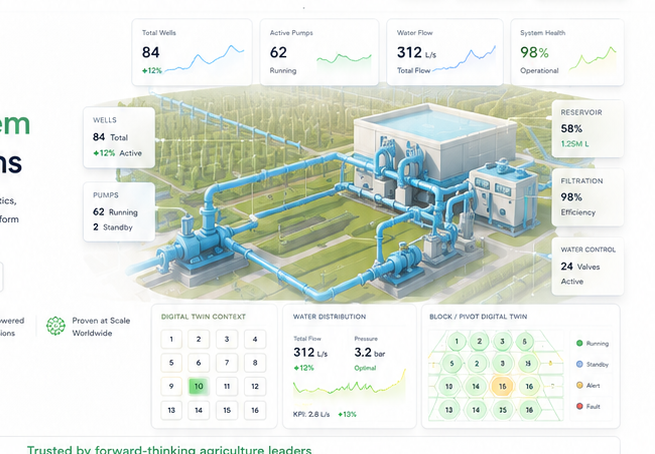Click "Trusted by forward-thinking agriculture leaders" heading
The width and height of the screenshot is (655, 454).
[x=169, y=450]
